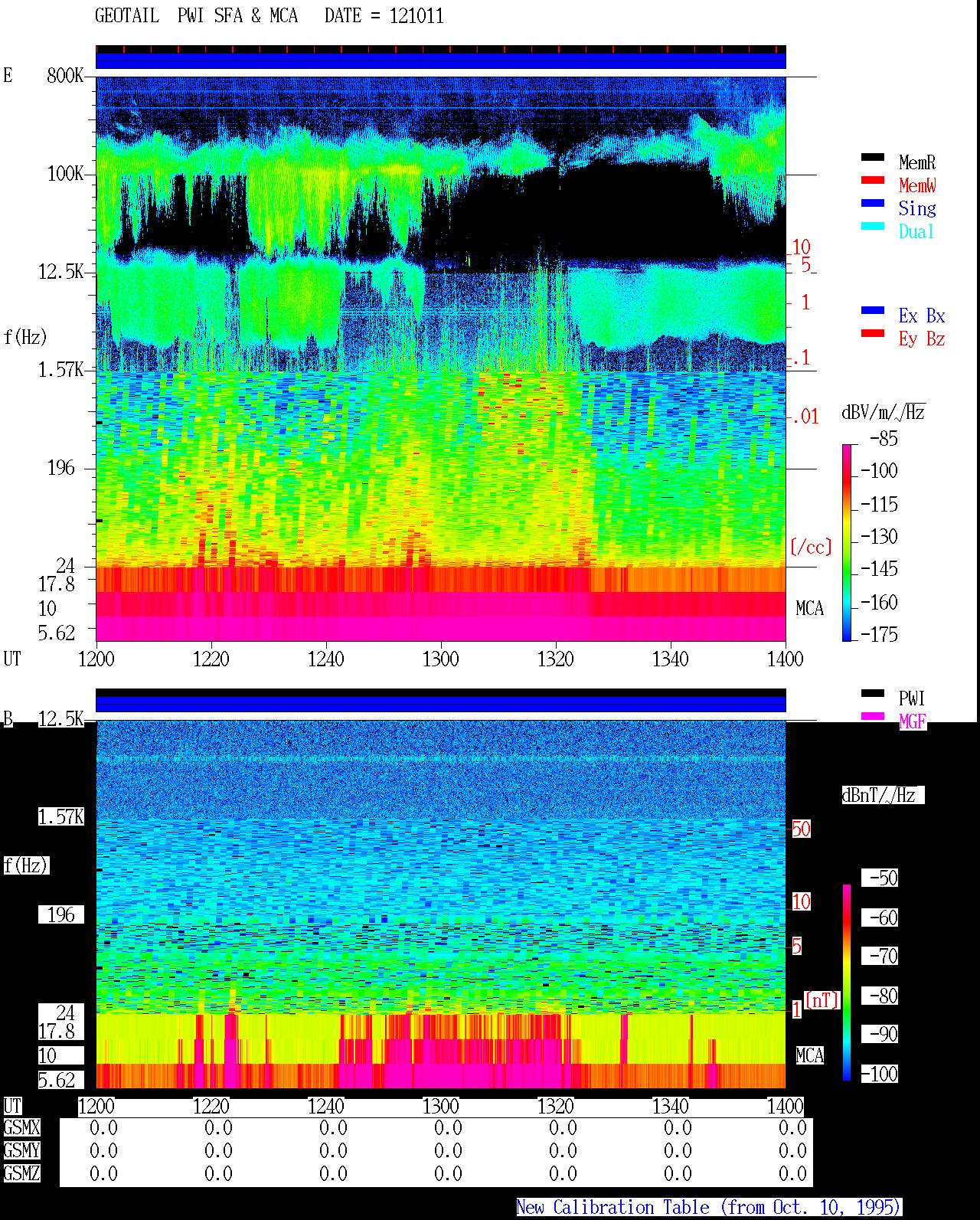Click the GSMX row label
Image resolution: width=980 pixels, height=1220 pixels.
coord(21,1127)
